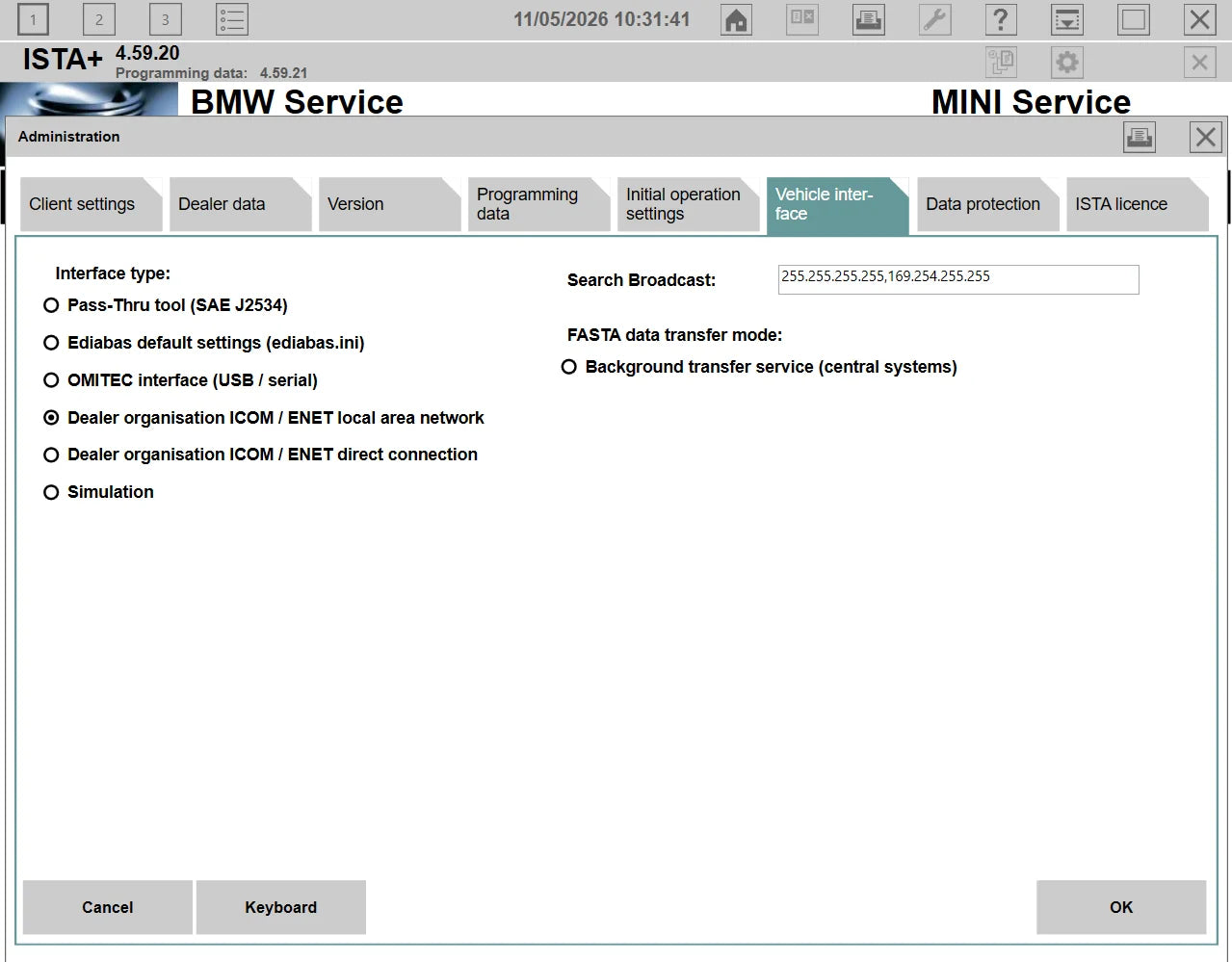Switch to the ISTA licence tab
Viewport: 1232px width, 962px height.
pos(1137,204)
